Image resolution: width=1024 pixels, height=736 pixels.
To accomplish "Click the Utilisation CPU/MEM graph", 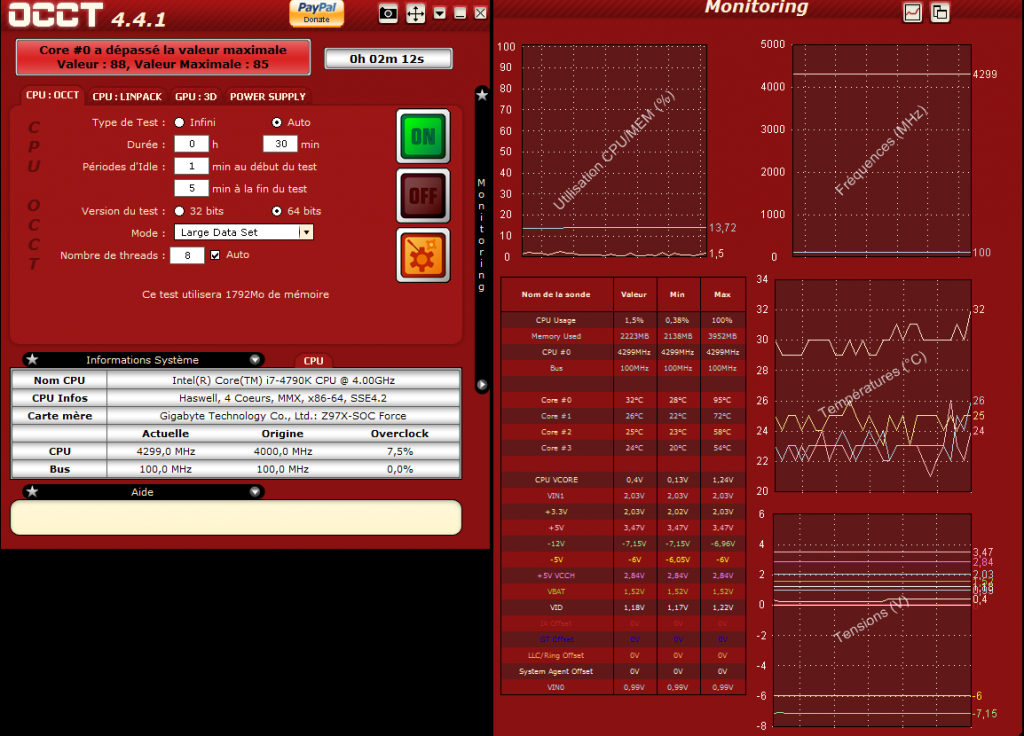I will coord(614,150).
